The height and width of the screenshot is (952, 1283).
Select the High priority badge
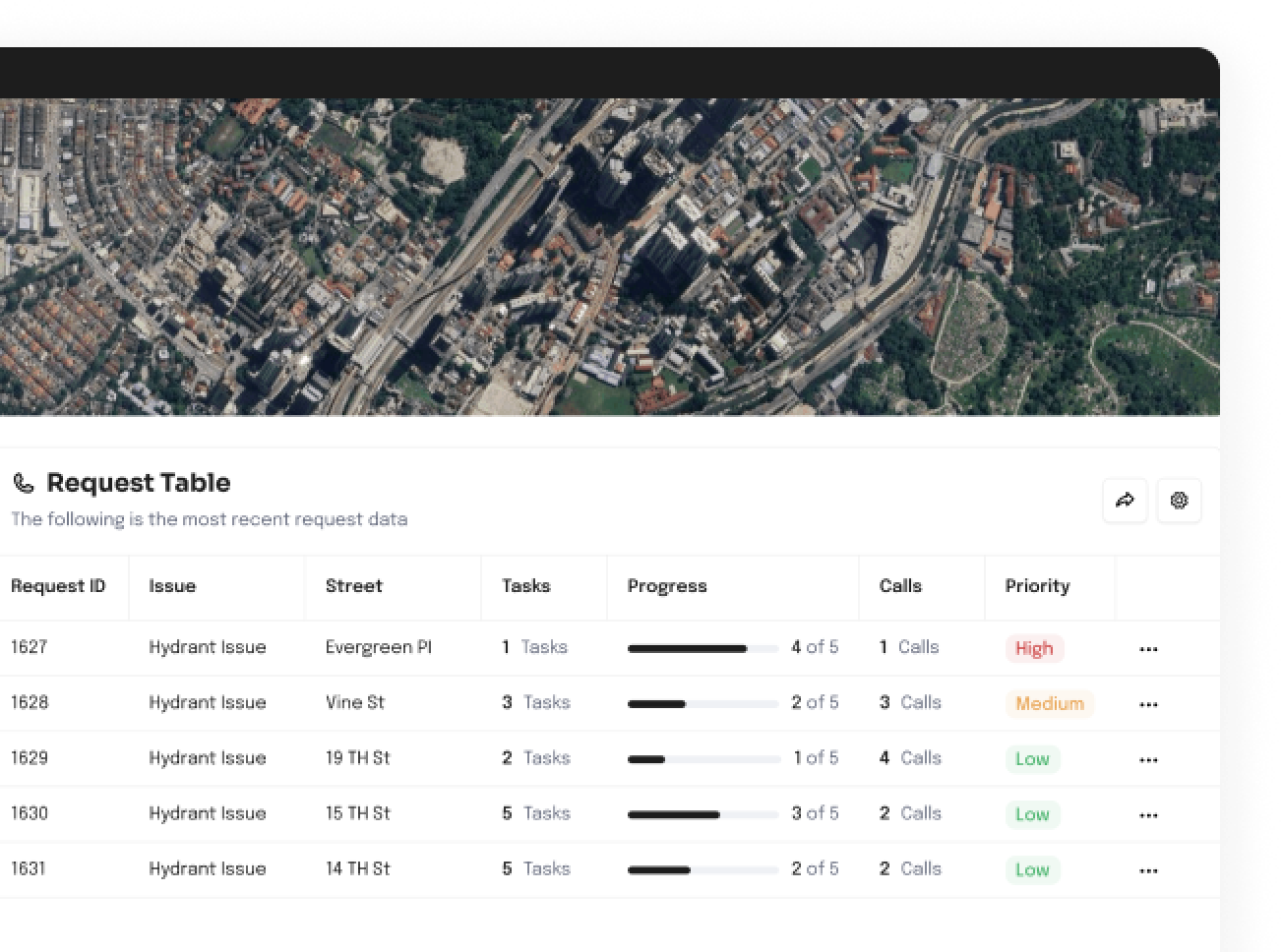(1034, 648)
